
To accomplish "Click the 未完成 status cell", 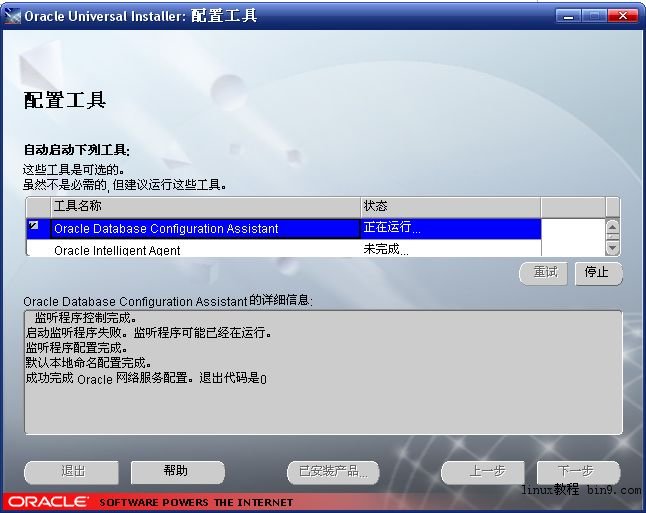I will tap(451, 248).
